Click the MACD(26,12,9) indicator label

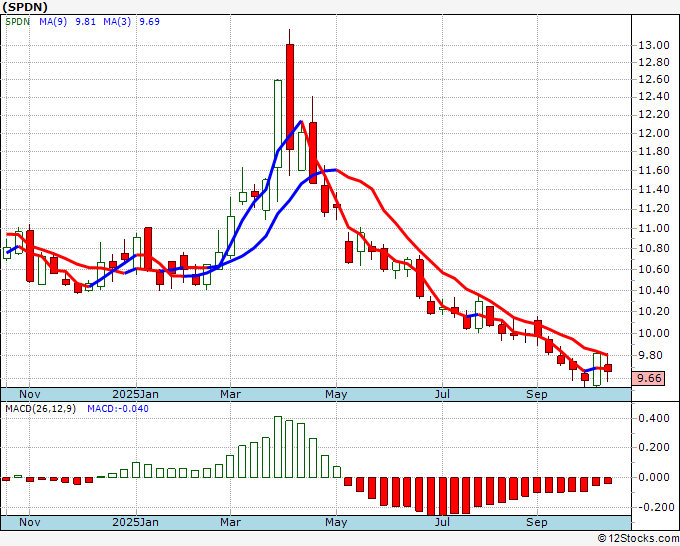pos(41,409)
